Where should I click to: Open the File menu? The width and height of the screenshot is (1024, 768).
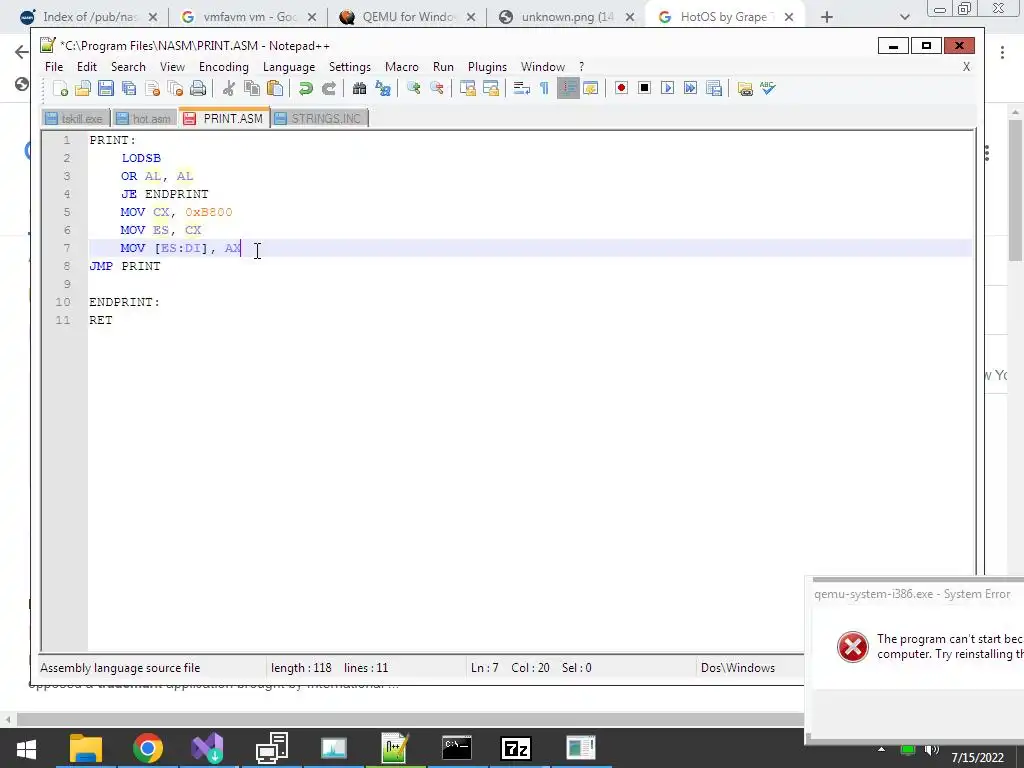54,67
